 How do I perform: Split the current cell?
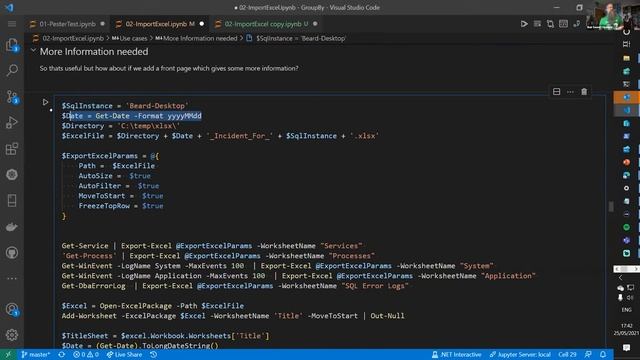click(x=556, y=92)
